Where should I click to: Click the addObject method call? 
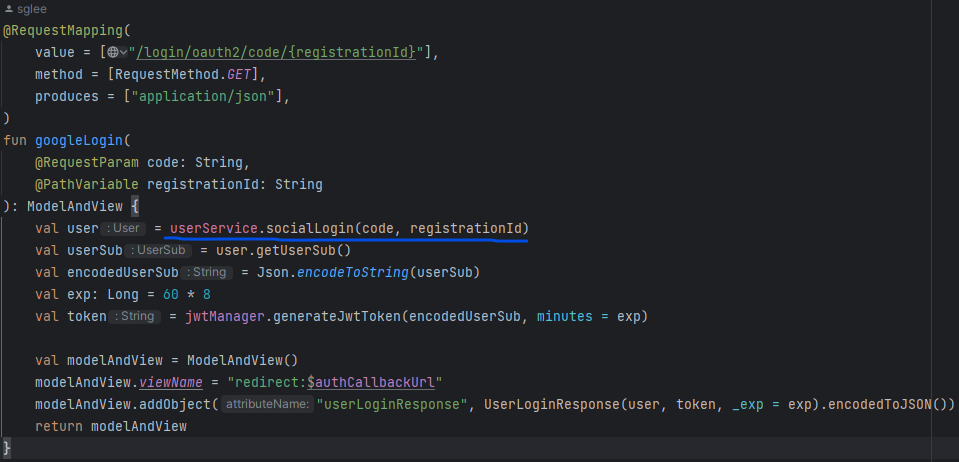(175, 405)
